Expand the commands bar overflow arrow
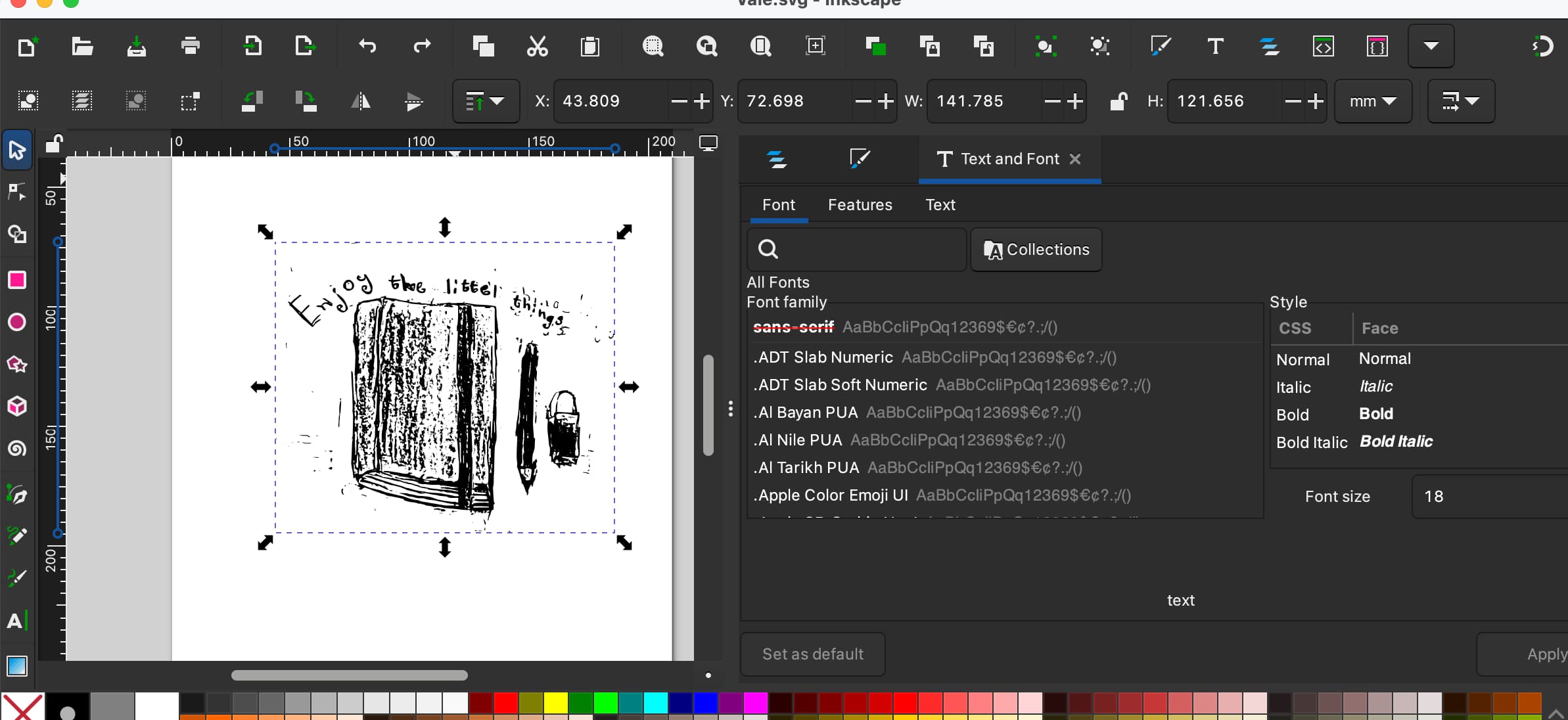This screenshot has width=1568, height=720. point(1431,46)
